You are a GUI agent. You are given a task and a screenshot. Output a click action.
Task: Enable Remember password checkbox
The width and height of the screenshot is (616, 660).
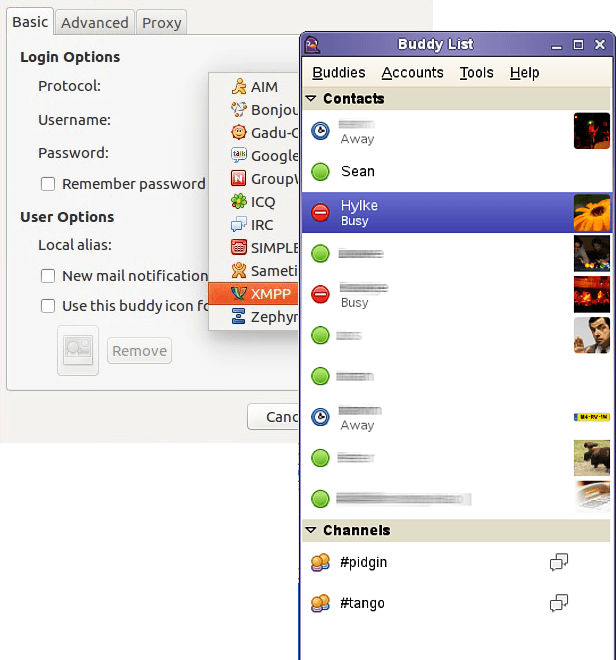pyautogui.click(x=48, y=184)
